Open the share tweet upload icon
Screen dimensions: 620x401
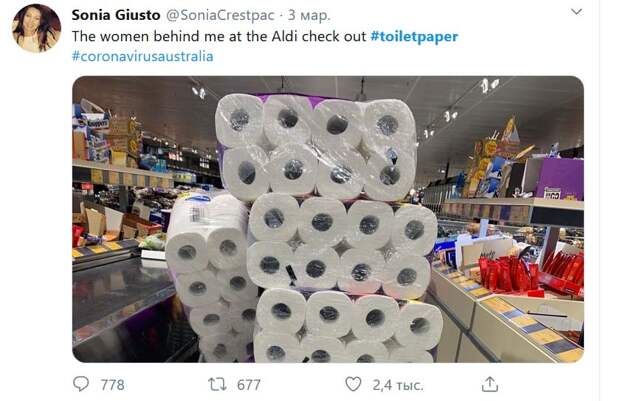pos(490,384)
